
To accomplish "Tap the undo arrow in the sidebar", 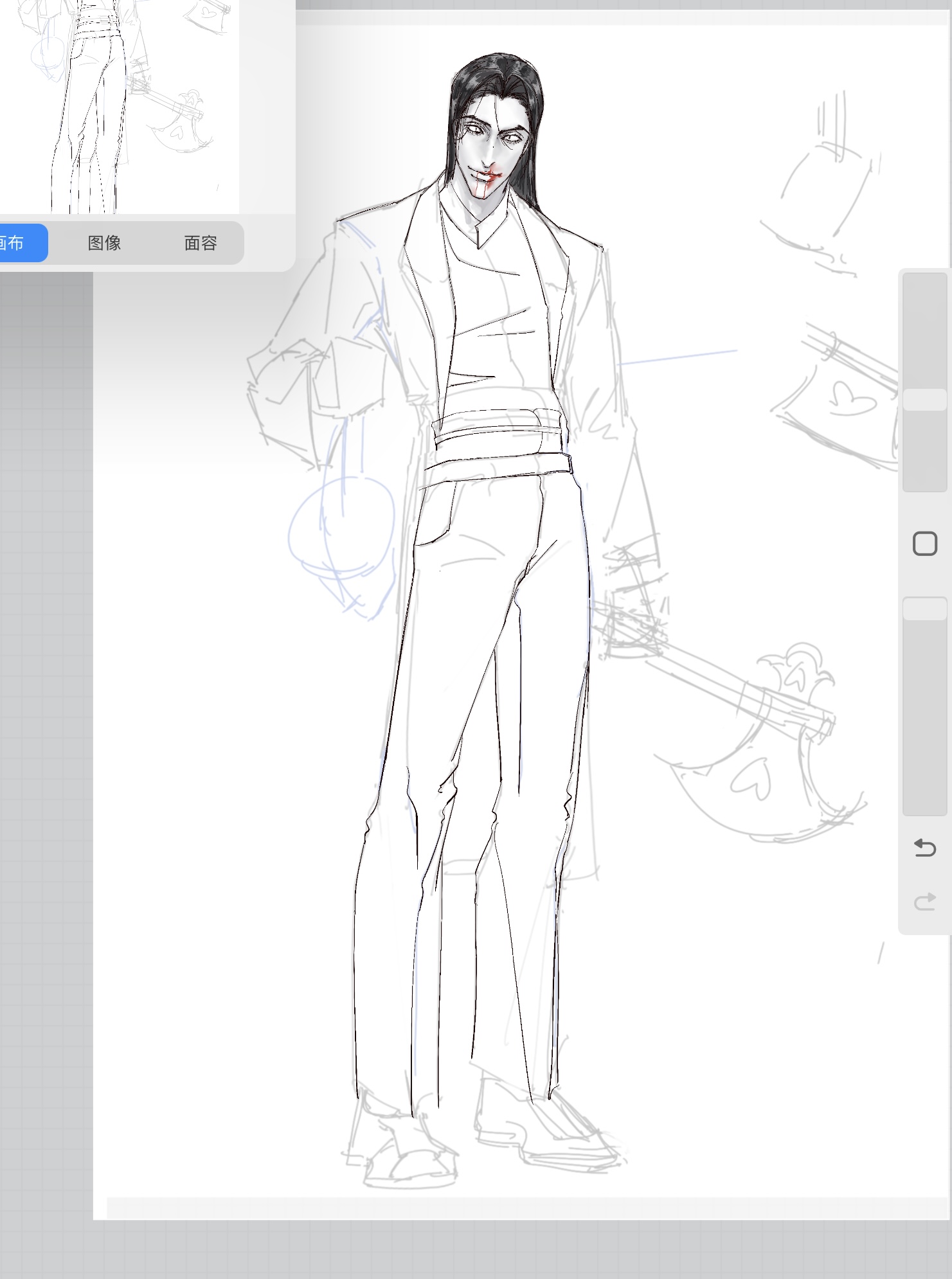I will click(924, 848).
